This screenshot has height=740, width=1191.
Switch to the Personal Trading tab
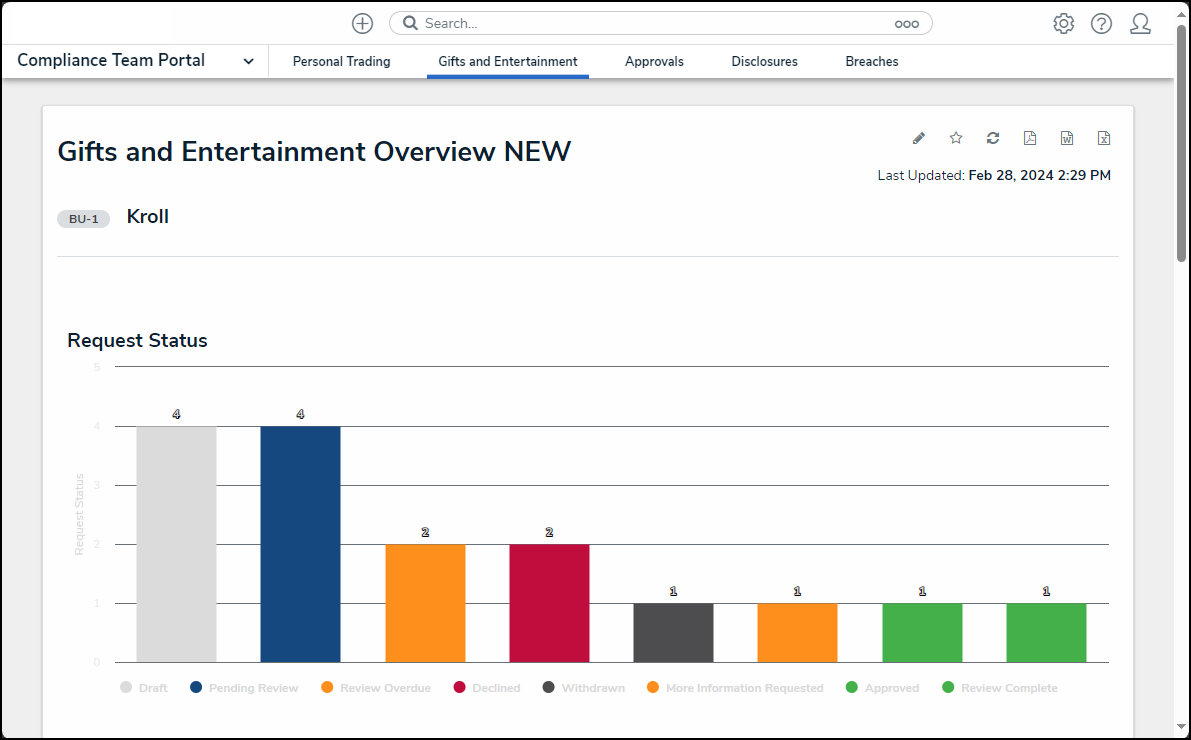pyautogui.click(x=341, y=62)
